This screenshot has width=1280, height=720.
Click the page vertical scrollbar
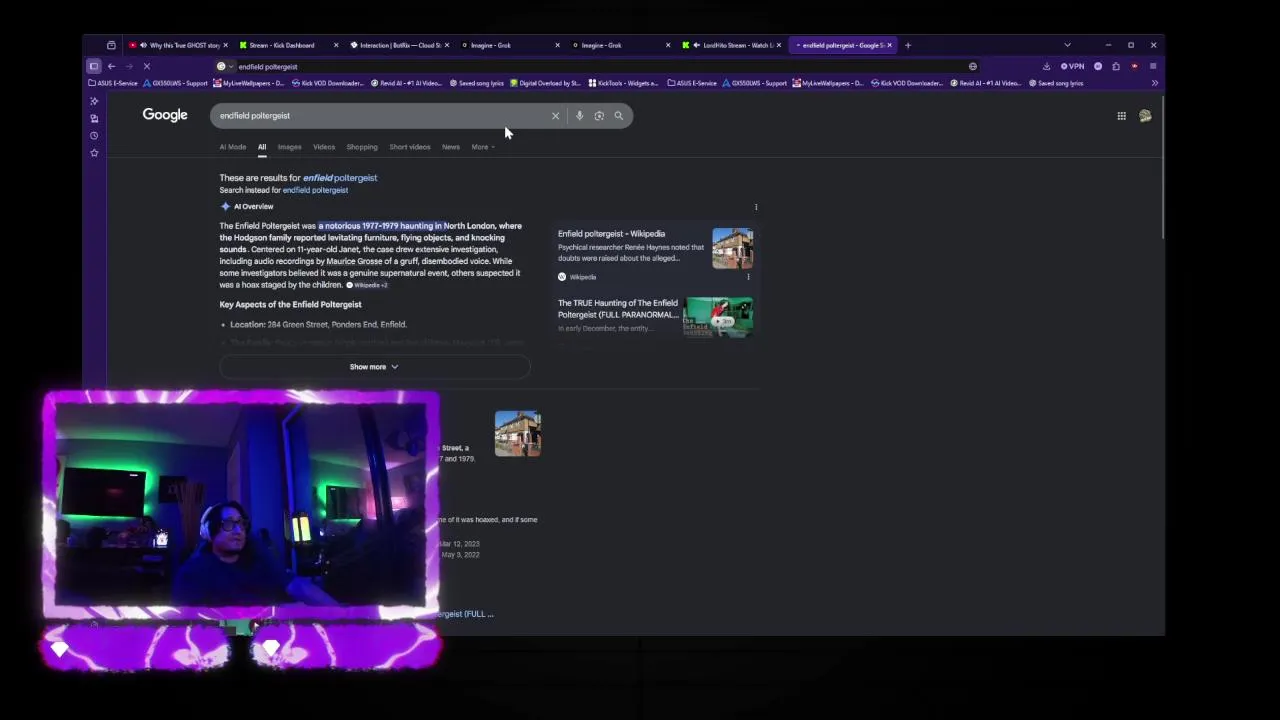click(1162, 170)
